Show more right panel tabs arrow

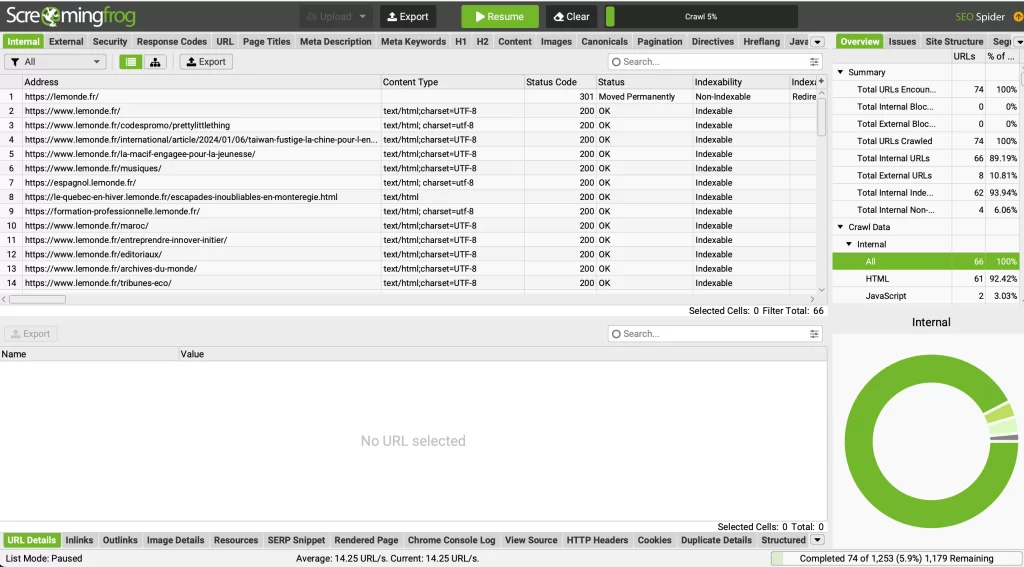[x=1019, y=42]
